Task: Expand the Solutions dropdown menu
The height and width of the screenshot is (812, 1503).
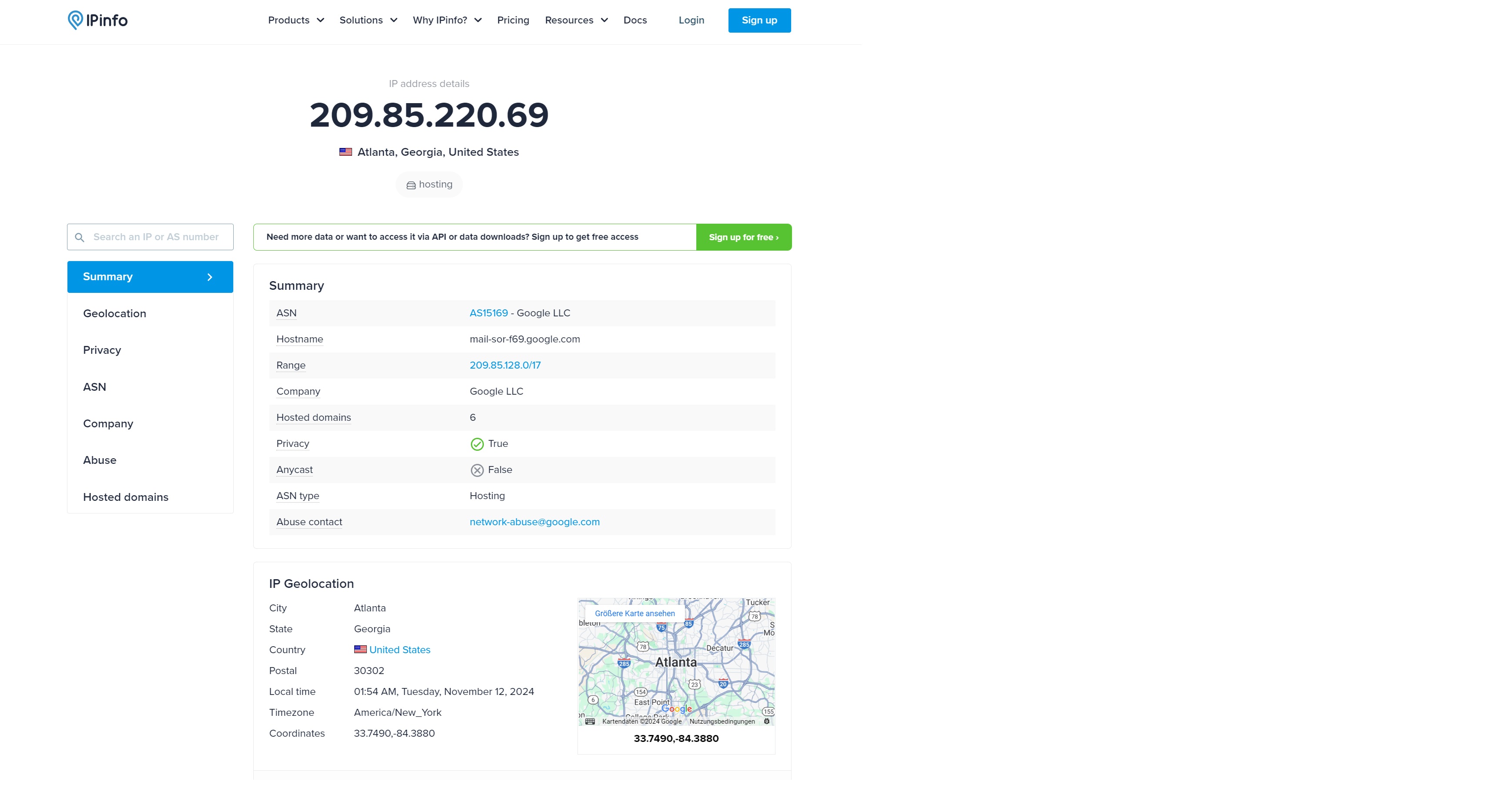Action: [368, 20]
